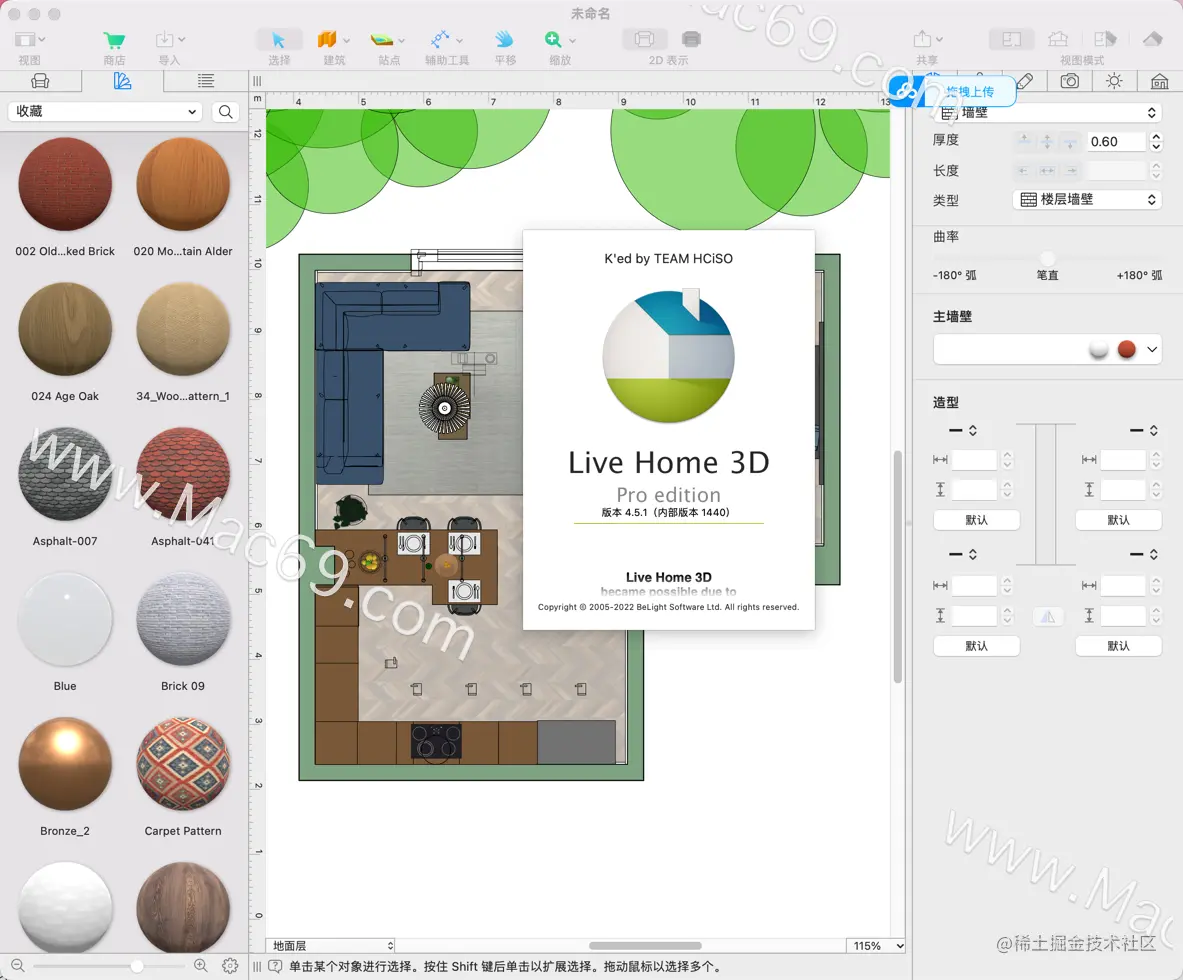Click the red material swatch in 主墙壁

click(1126, 349)
